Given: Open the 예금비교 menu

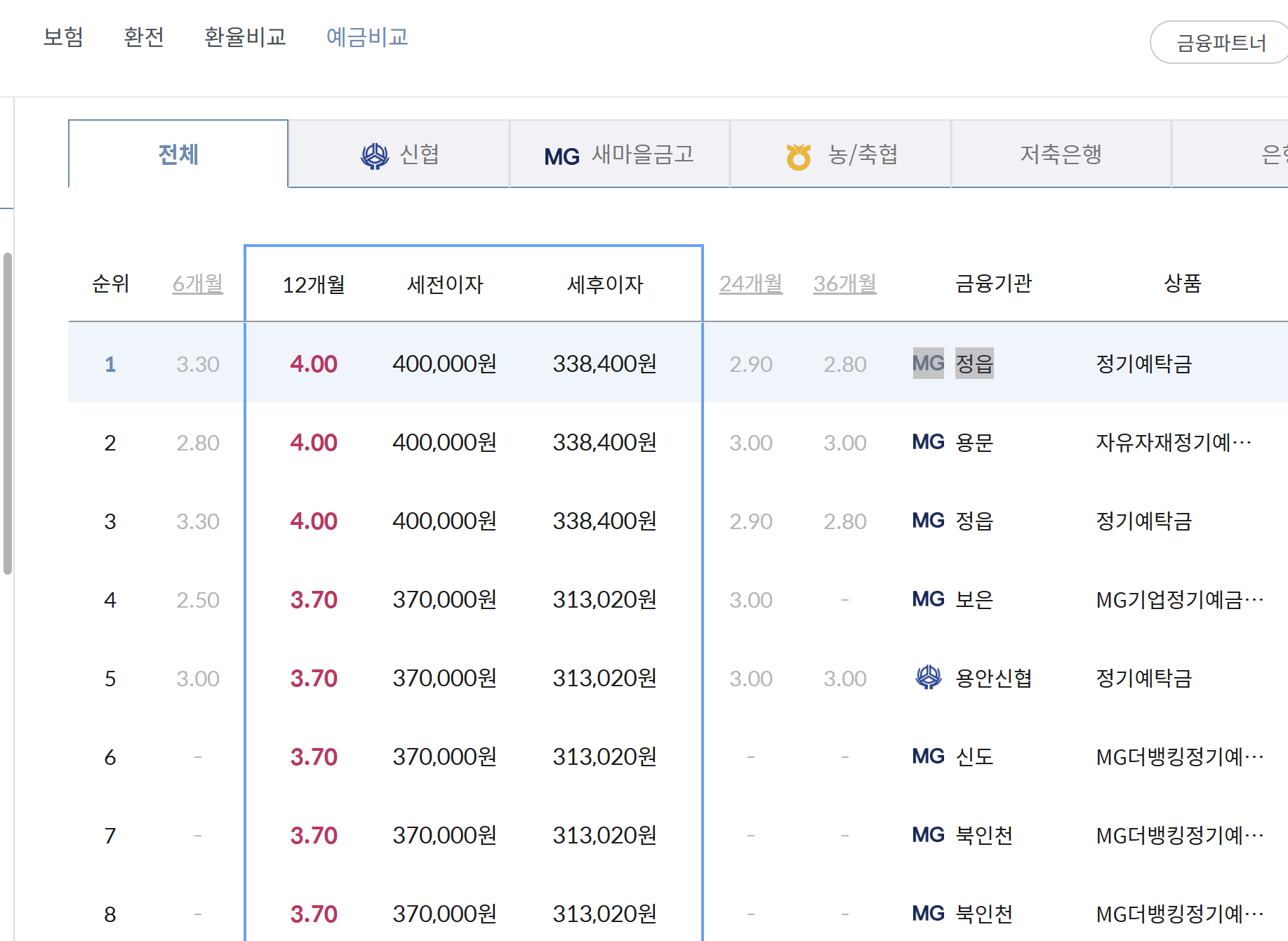Looking at the screenshot, I should [x=367, y=36].
